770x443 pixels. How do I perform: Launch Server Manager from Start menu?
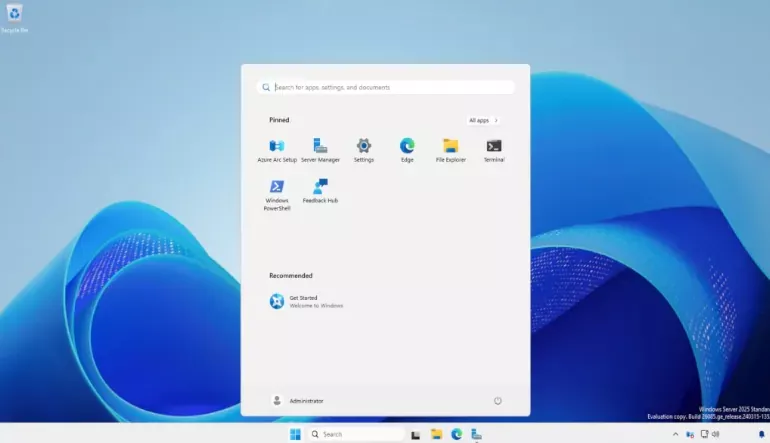(320, 150)
